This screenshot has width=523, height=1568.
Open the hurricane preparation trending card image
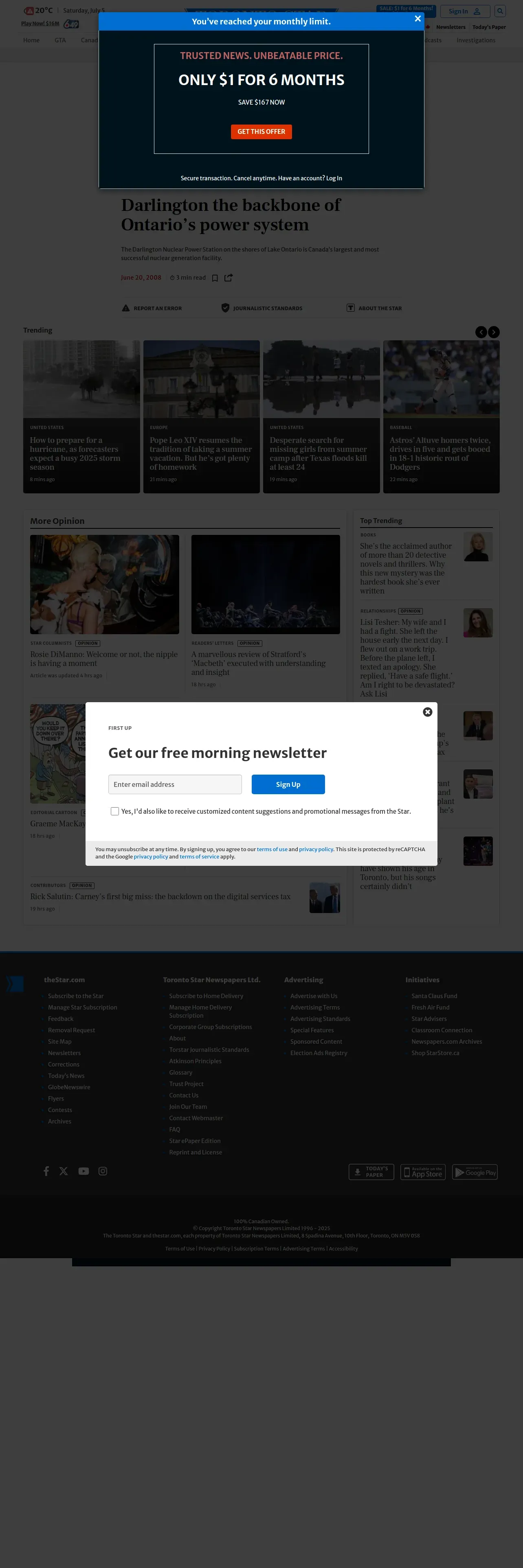81,379
